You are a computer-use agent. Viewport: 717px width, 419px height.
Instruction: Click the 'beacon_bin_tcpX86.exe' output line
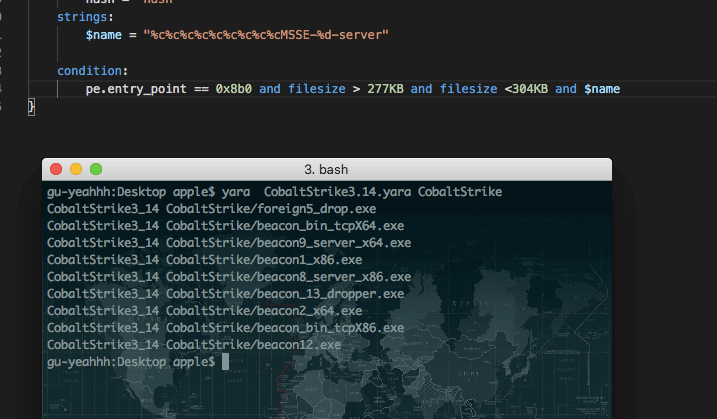pyautogui.click(x=225, y=328)
